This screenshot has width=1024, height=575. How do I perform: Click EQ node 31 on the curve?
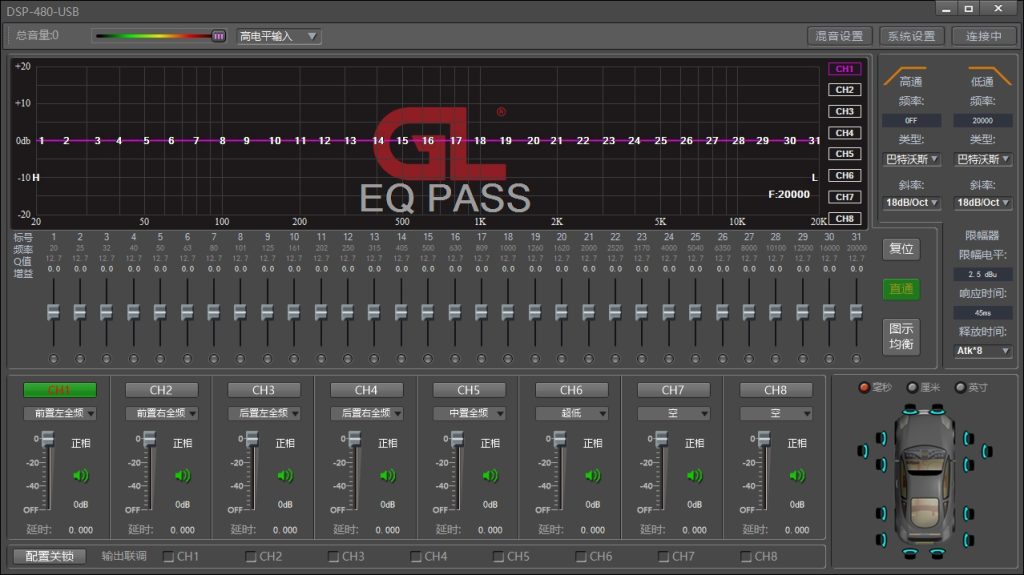click(x=814, y=140)
